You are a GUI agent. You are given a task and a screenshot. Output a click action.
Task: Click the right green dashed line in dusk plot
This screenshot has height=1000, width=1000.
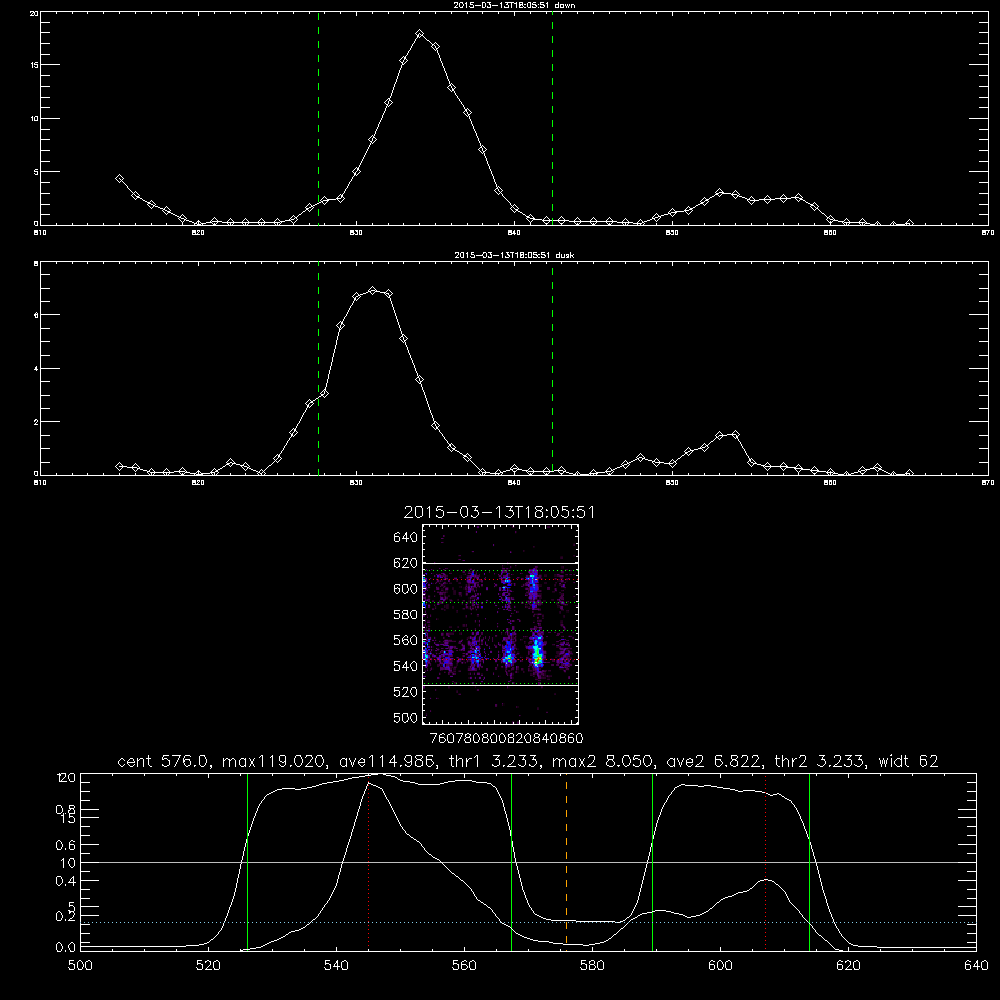tap(552, 368)
